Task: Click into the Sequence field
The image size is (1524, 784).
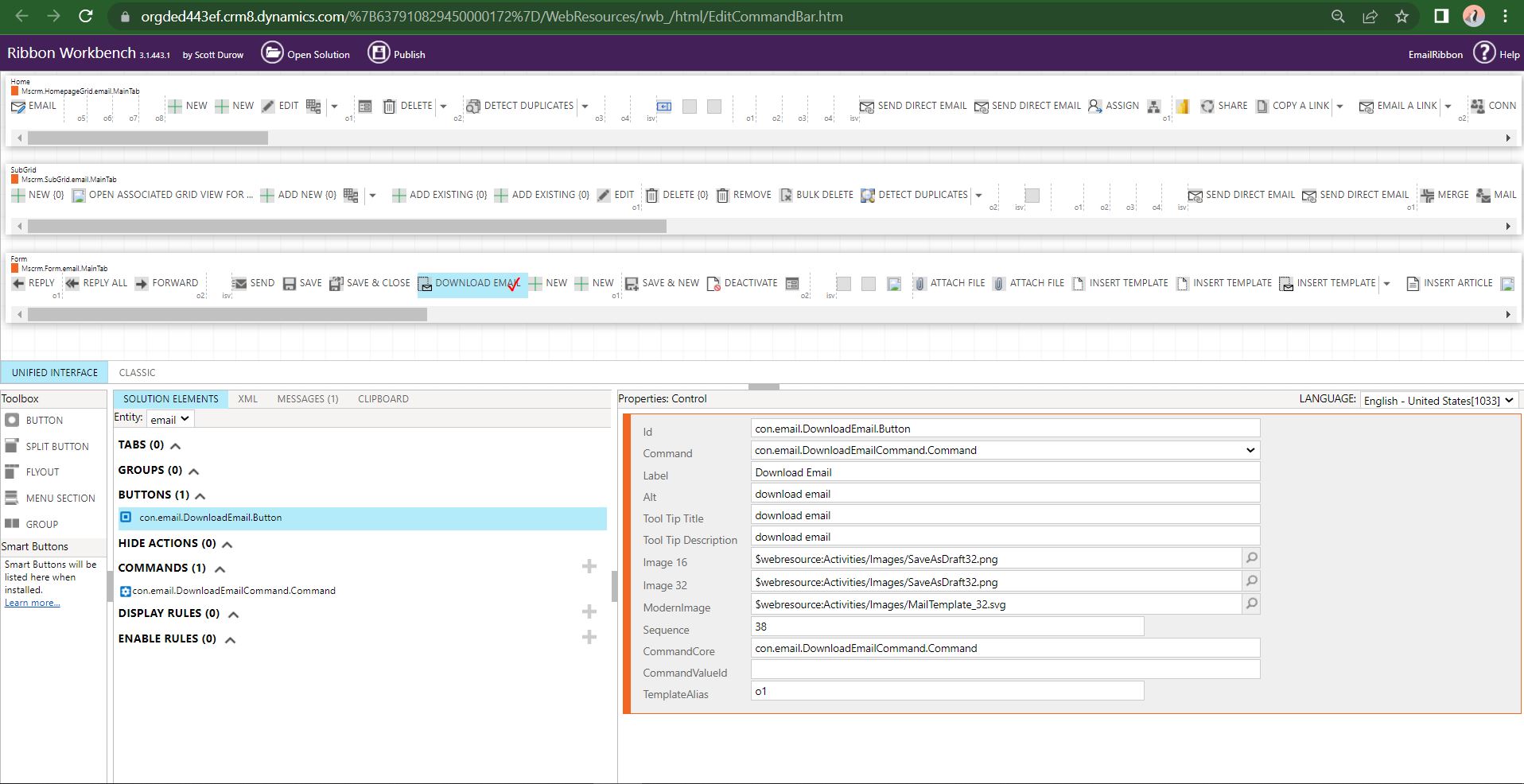Action: (x=947, y=627)
